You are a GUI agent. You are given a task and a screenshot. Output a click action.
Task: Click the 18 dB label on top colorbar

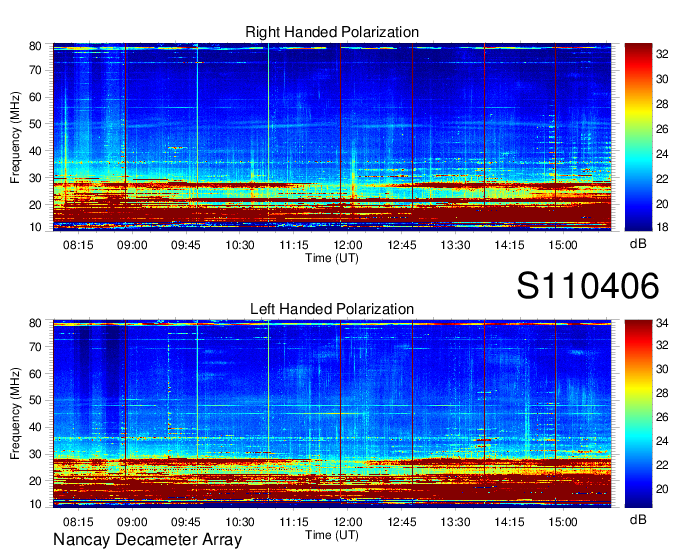click(x=662, y=227)
